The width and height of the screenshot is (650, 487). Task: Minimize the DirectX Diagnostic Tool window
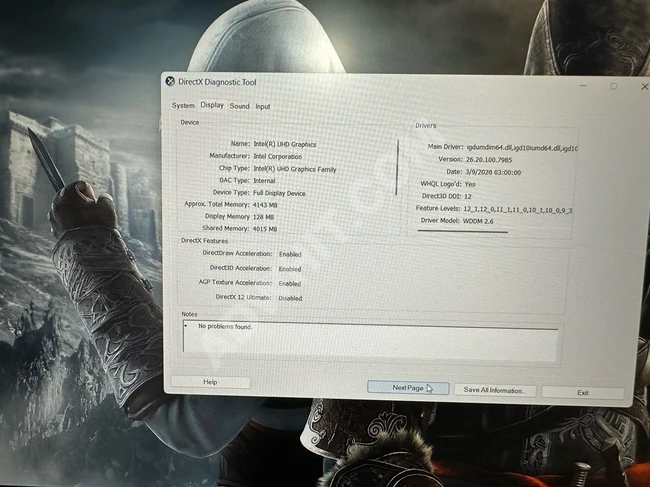(583, 85)
